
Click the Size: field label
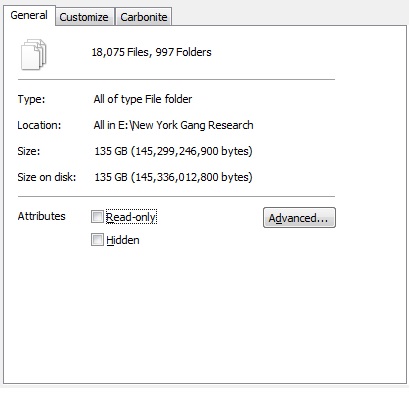tap(29, 151)
